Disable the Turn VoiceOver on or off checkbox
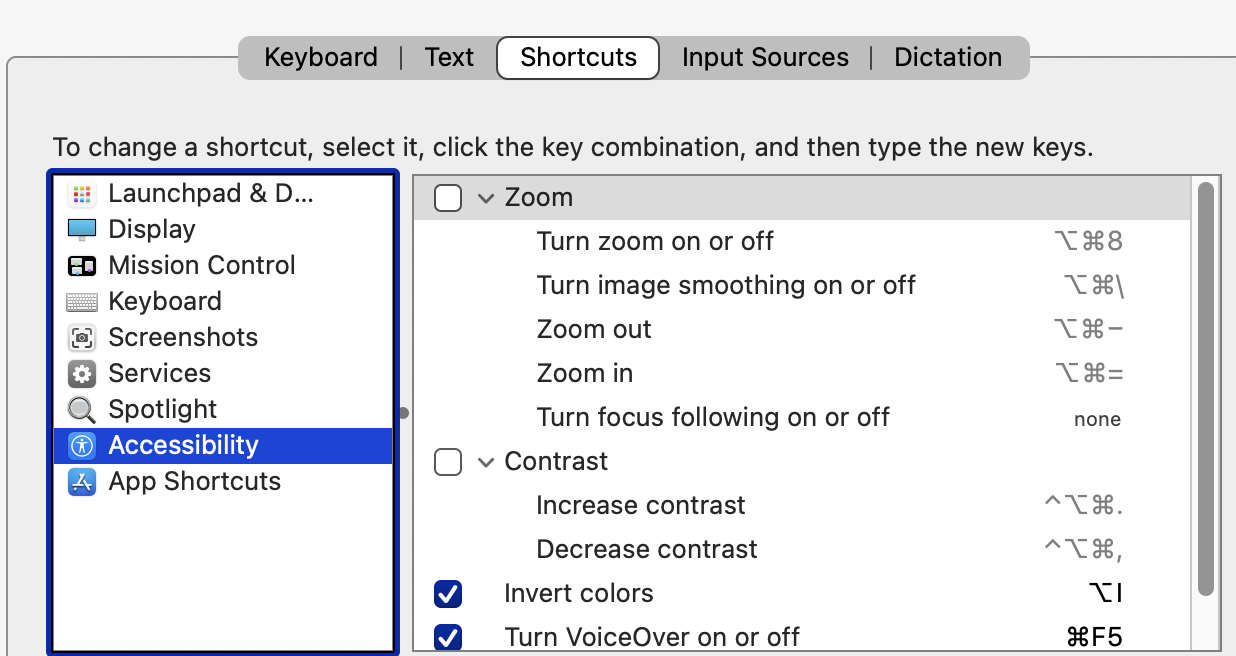The image size is (1236, 656). pos(448,637)
